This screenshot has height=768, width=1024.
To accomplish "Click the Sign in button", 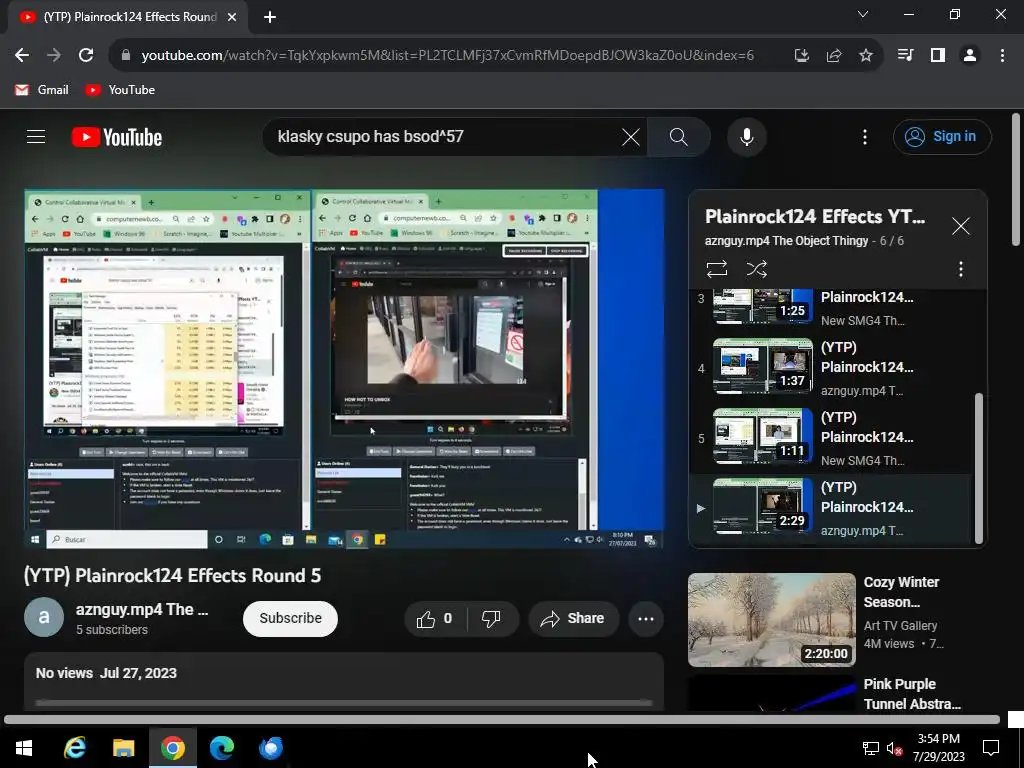I will click(x=942, y=136).
